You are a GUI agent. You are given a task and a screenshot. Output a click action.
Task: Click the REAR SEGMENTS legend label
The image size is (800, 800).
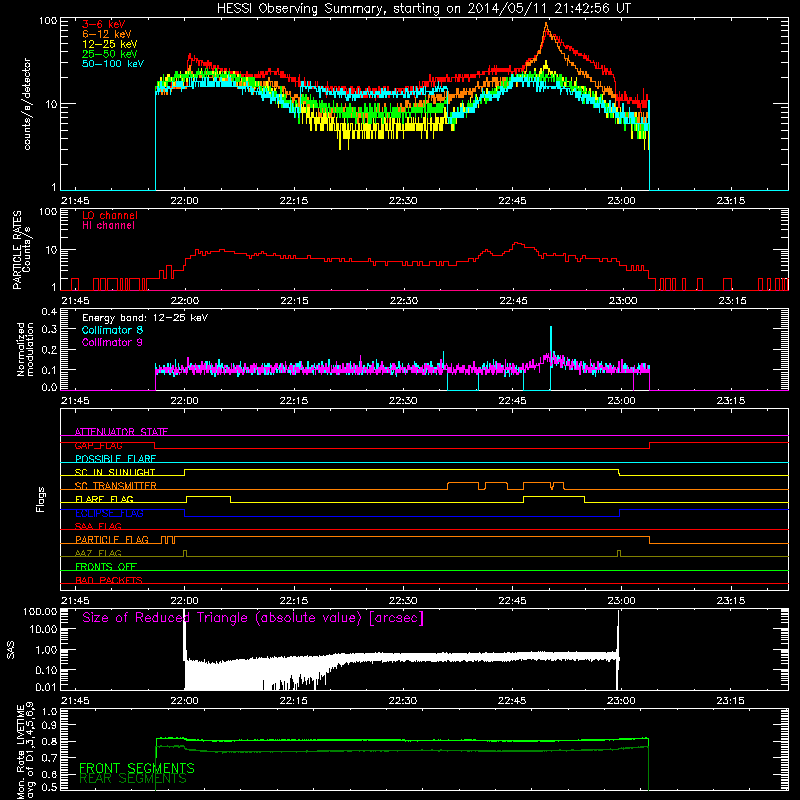point(133,779)
